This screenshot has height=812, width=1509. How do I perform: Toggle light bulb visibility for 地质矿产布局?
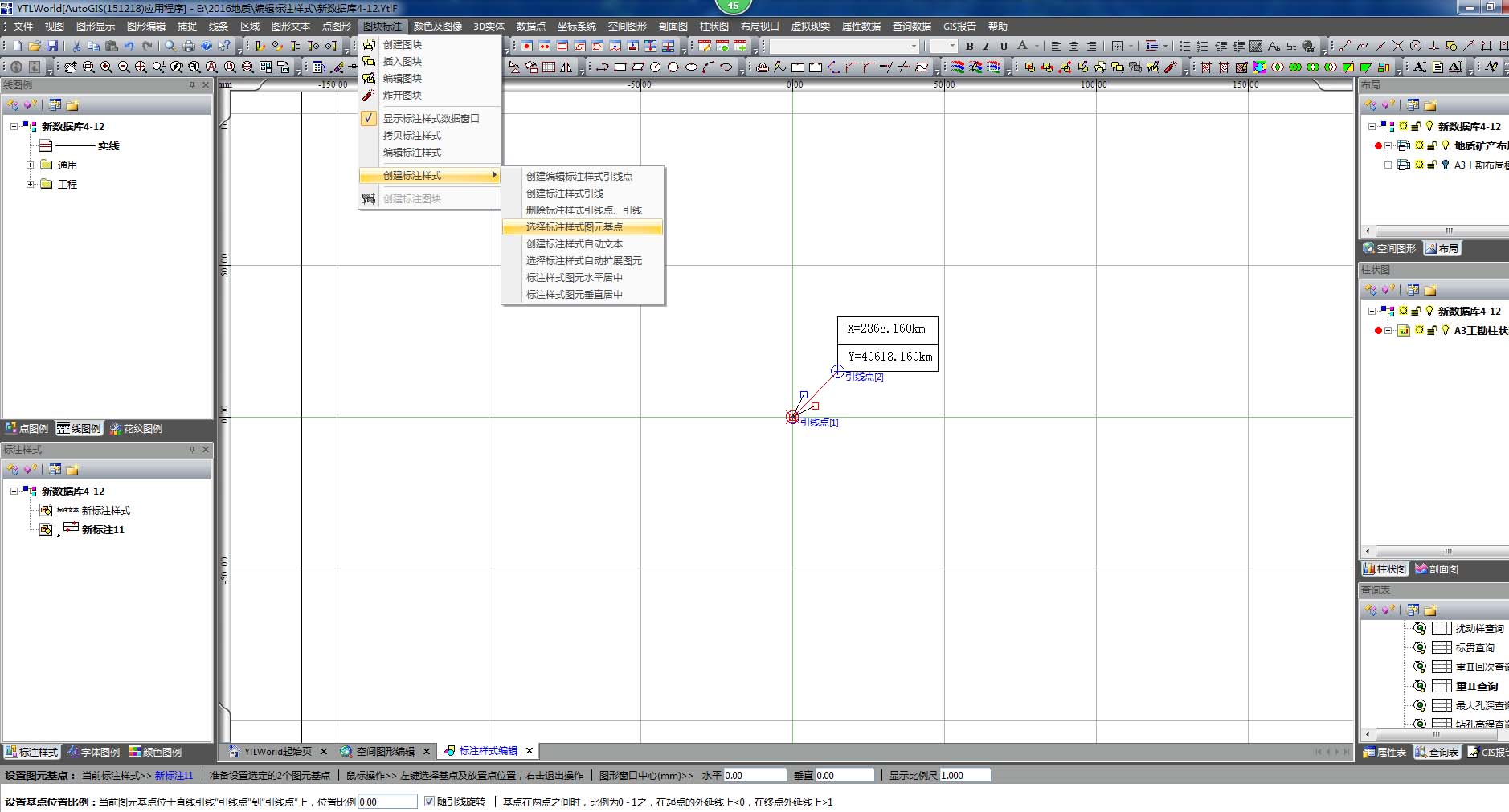click(1446, 145)
